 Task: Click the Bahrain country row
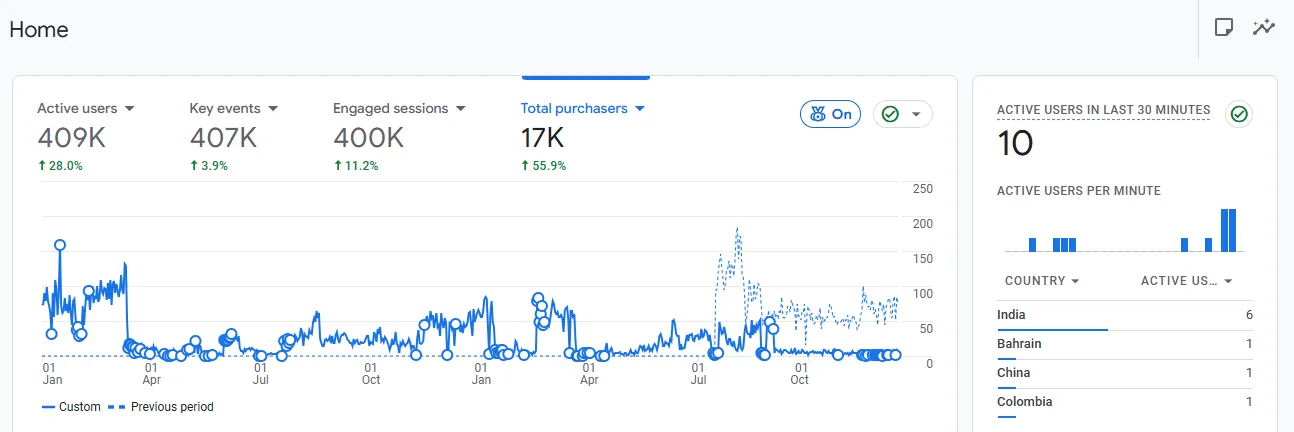1125,344
